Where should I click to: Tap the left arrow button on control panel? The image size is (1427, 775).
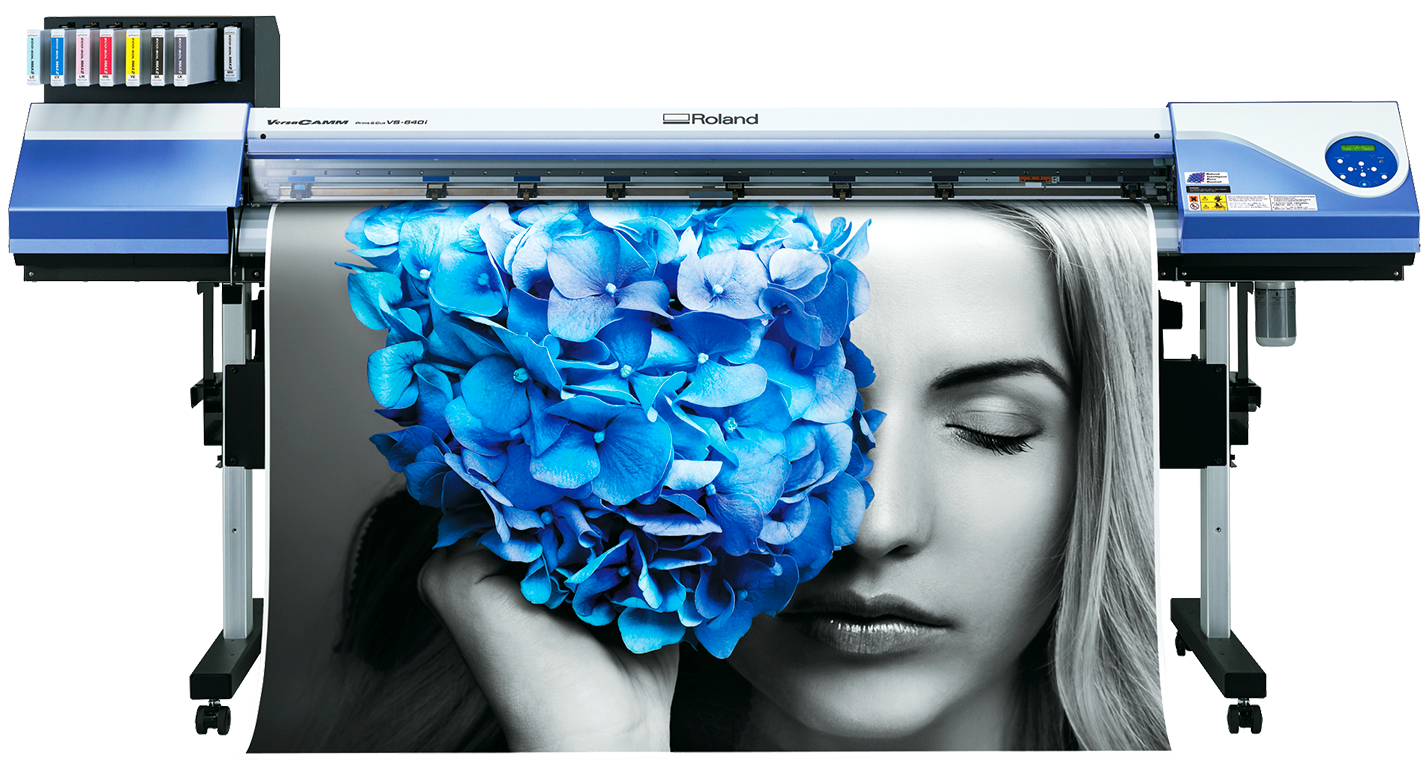tap(1350, 169)
